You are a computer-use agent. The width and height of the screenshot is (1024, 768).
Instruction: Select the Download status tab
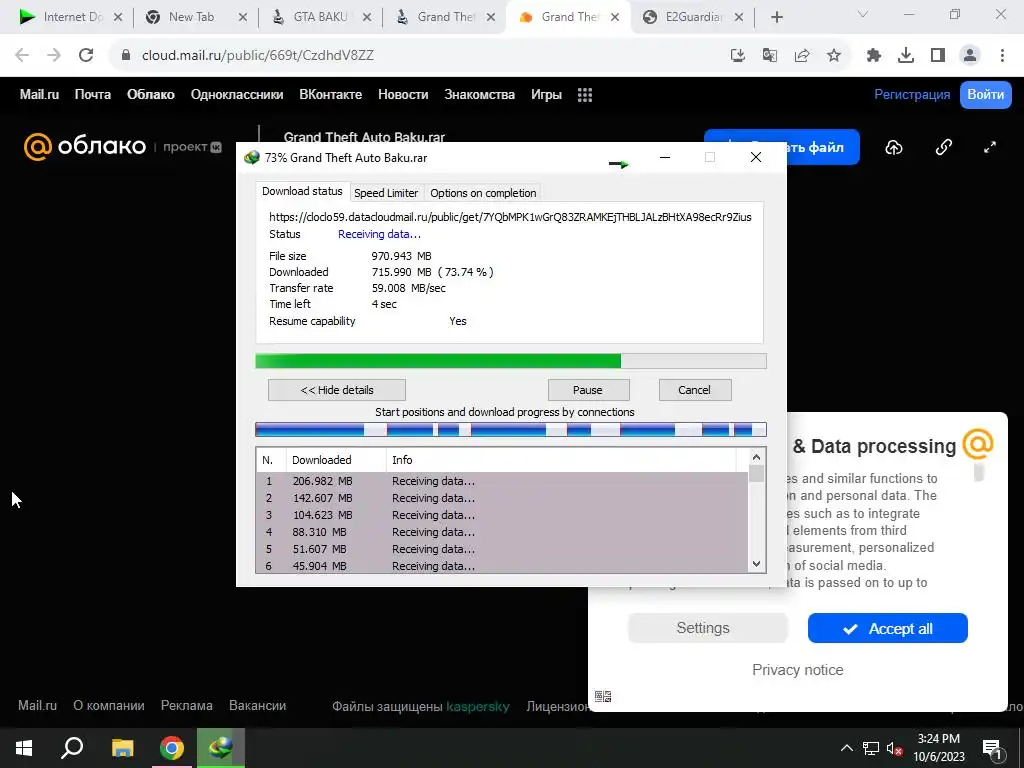(x=302, y=191)
